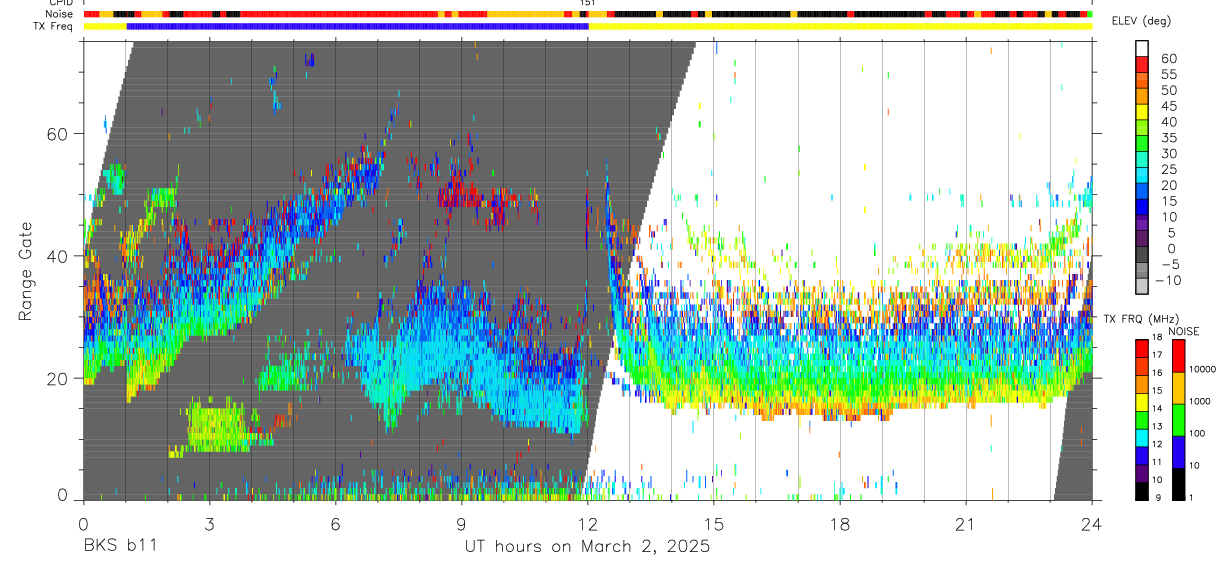Select the red top noise colorbar swatch

click(1178, 355)
